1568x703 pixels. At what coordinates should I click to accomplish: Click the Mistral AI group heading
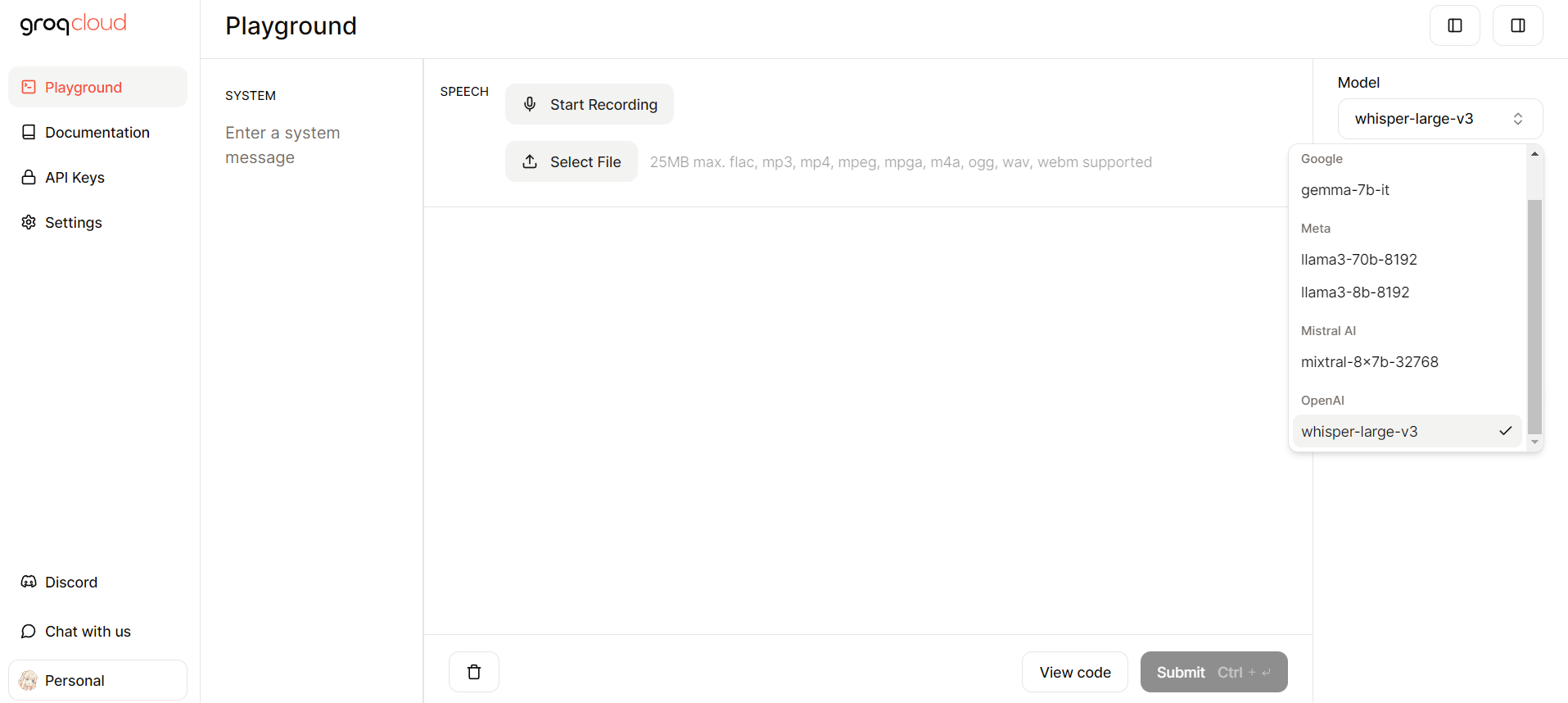coord(1328,331)
